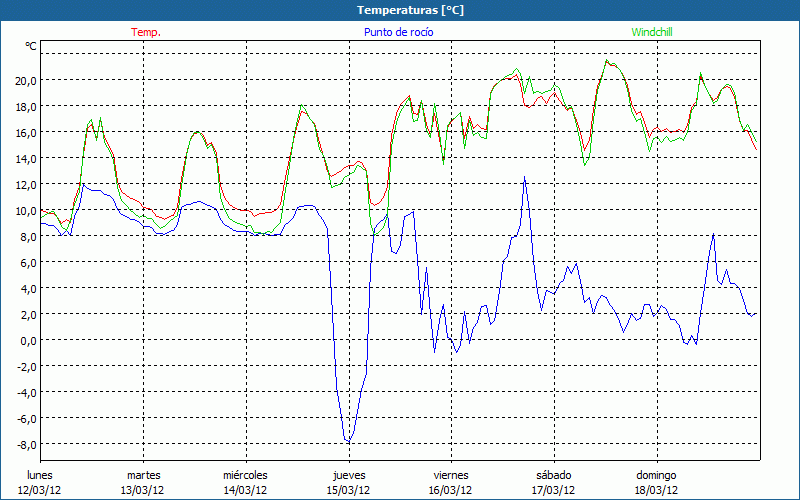Viewport: 800px width, 500px height.
Task: Click the °C unit label on y-axis
Action: pos(31,46)
